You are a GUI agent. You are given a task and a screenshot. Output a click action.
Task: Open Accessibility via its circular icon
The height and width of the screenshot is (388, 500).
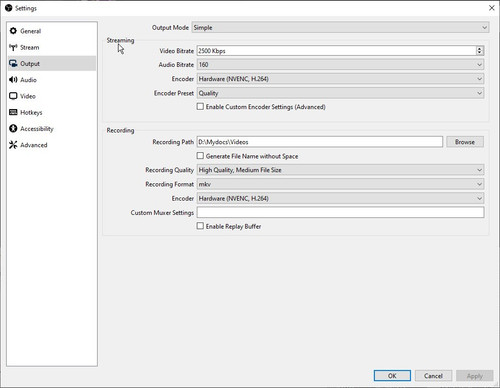pos(13,128)
